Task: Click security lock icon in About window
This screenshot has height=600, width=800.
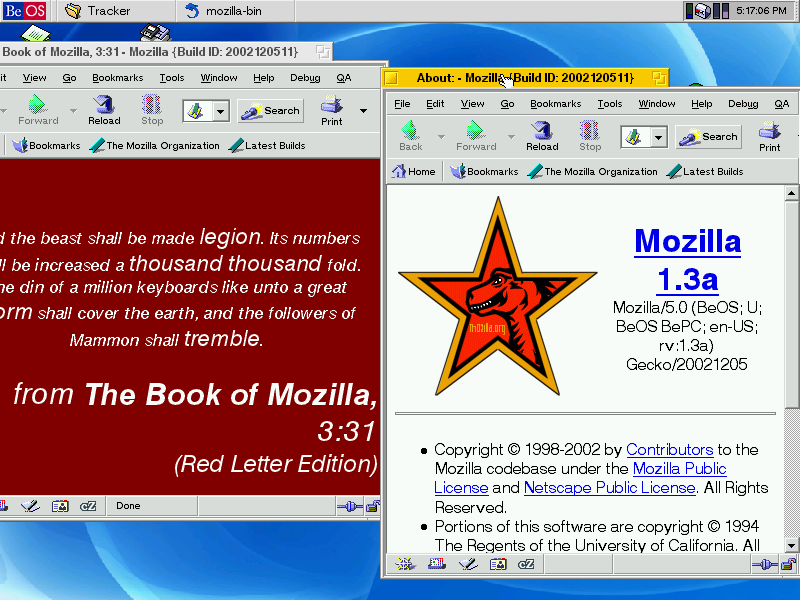Action: [x=788, y=564]
